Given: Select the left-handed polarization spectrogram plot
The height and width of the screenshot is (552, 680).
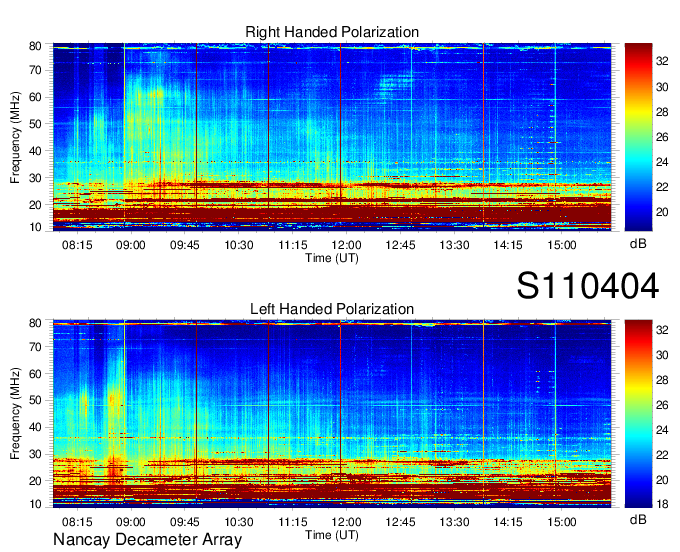Looking at the screenshot, I should tap(332, 414).
